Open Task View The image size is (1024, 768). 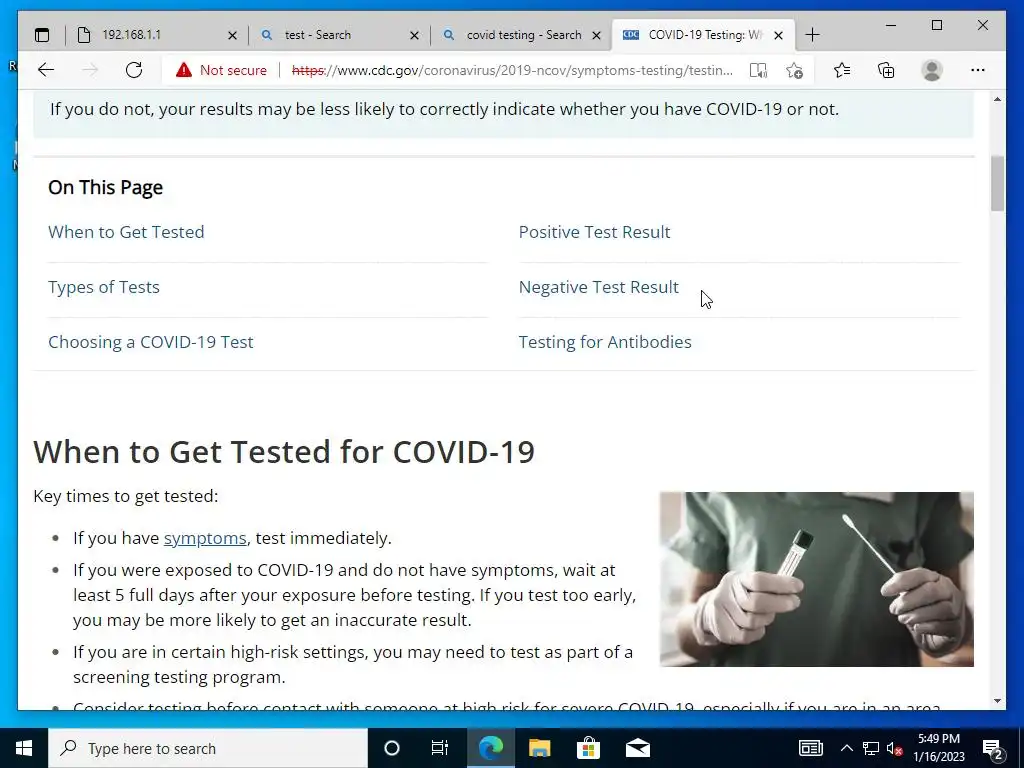coord(440,748)
